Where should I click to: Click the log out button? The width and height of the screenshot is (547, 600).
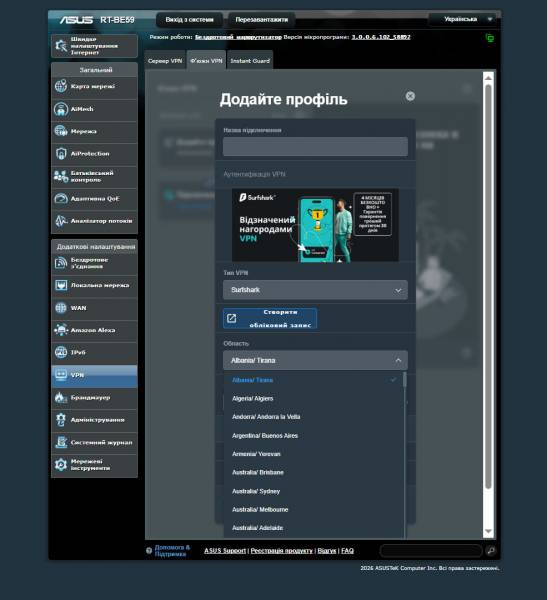189,20
